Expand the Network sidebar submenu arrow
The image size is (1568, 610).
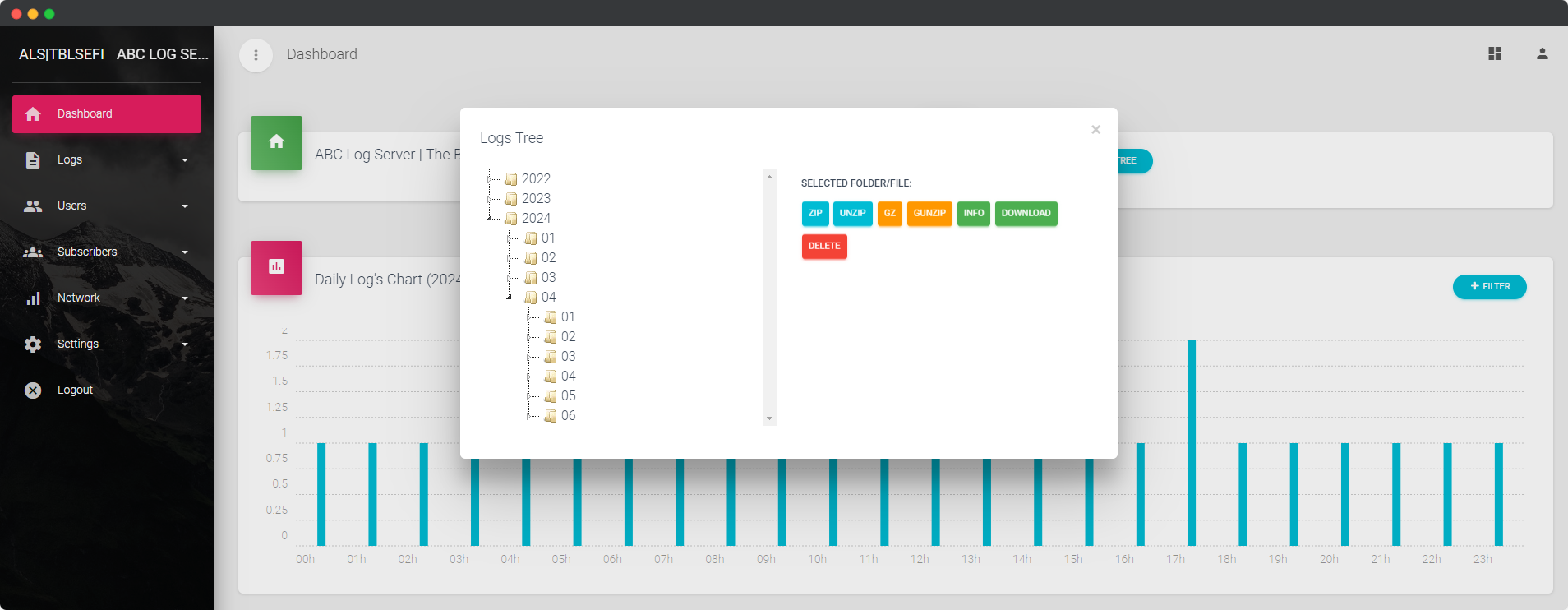tap(185, 298)
